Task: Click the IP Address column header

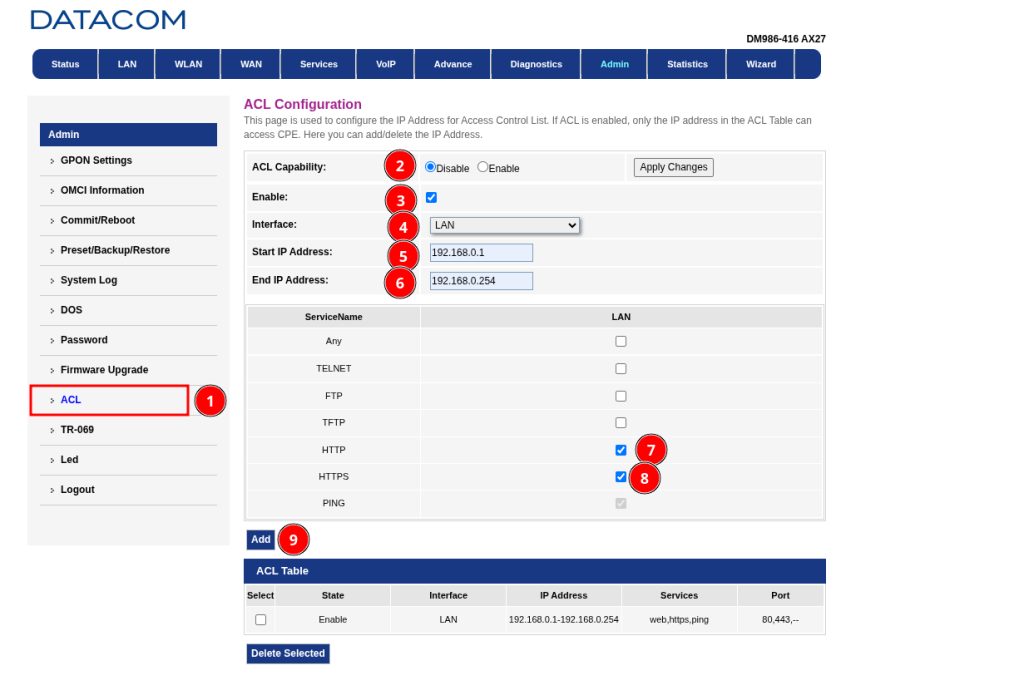Action: [x=564, y=596]
